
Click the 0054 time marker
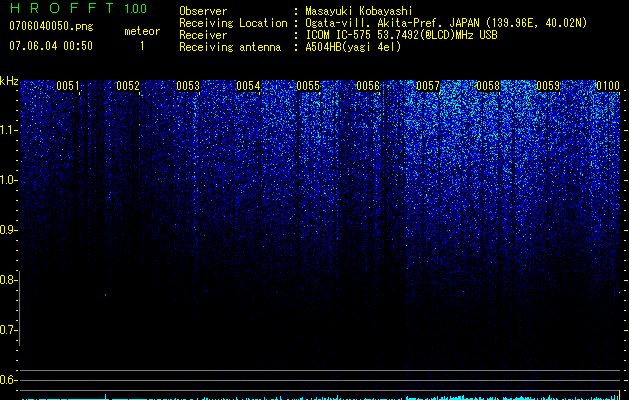coord(248,86)
